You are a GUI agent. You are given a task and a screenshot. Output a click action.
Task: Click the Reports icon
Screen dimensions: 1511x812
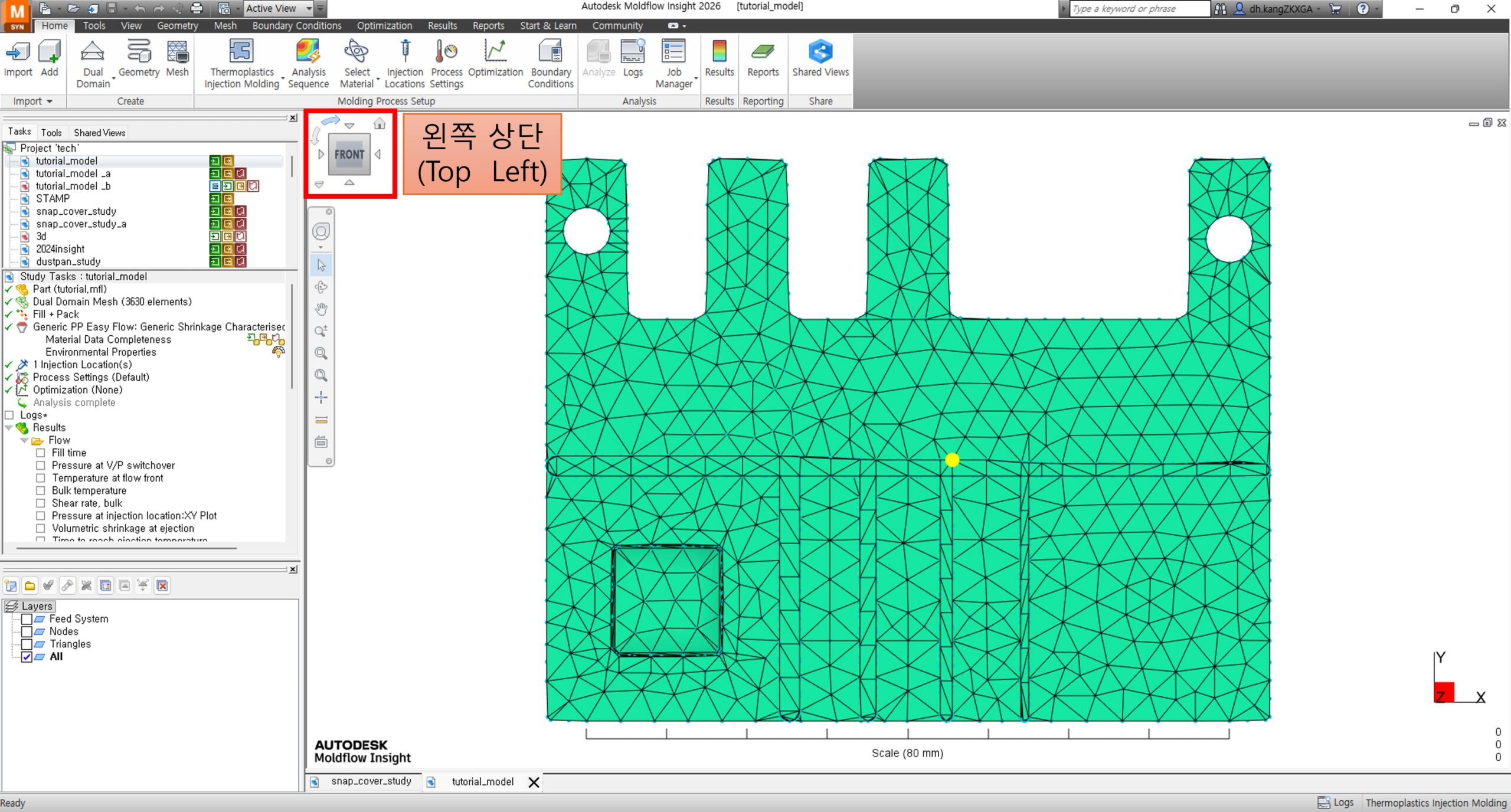click(763, 52)
